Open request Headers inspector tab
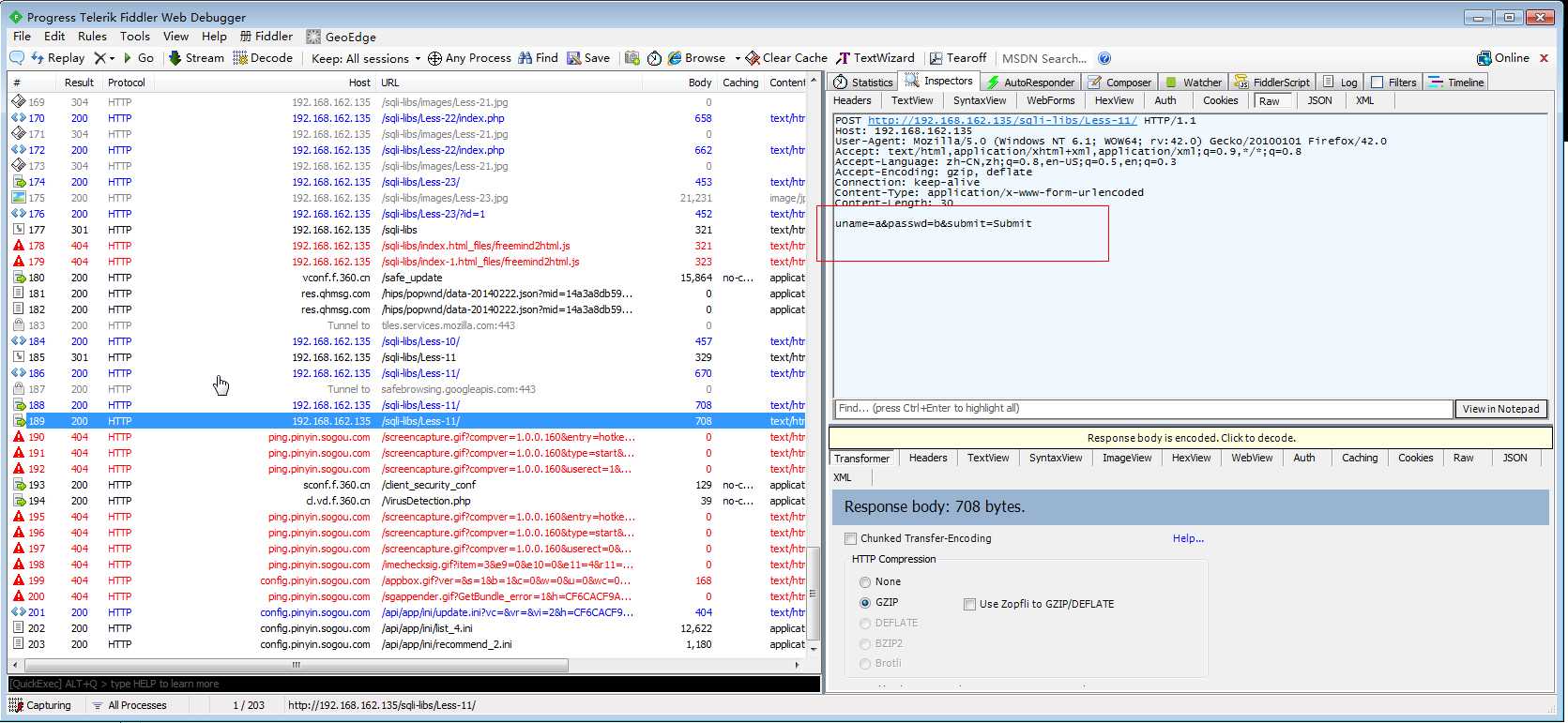This screenshot has width=1568, height=723. [x=852, y=100]
